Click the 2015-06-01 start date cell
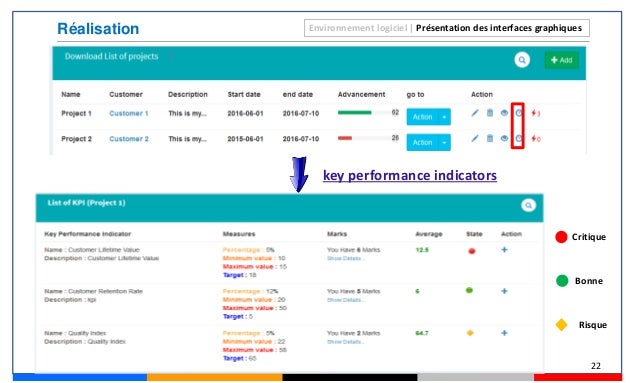This screenshot has height=383, width=638. pos(245,139)
